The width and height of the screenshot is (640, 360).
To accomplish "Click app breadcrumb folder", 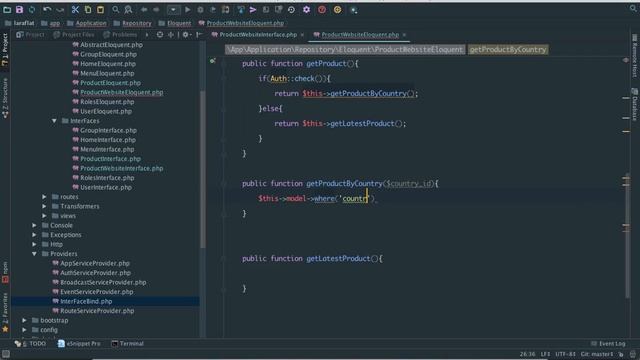I will click(x=51, y=23).
